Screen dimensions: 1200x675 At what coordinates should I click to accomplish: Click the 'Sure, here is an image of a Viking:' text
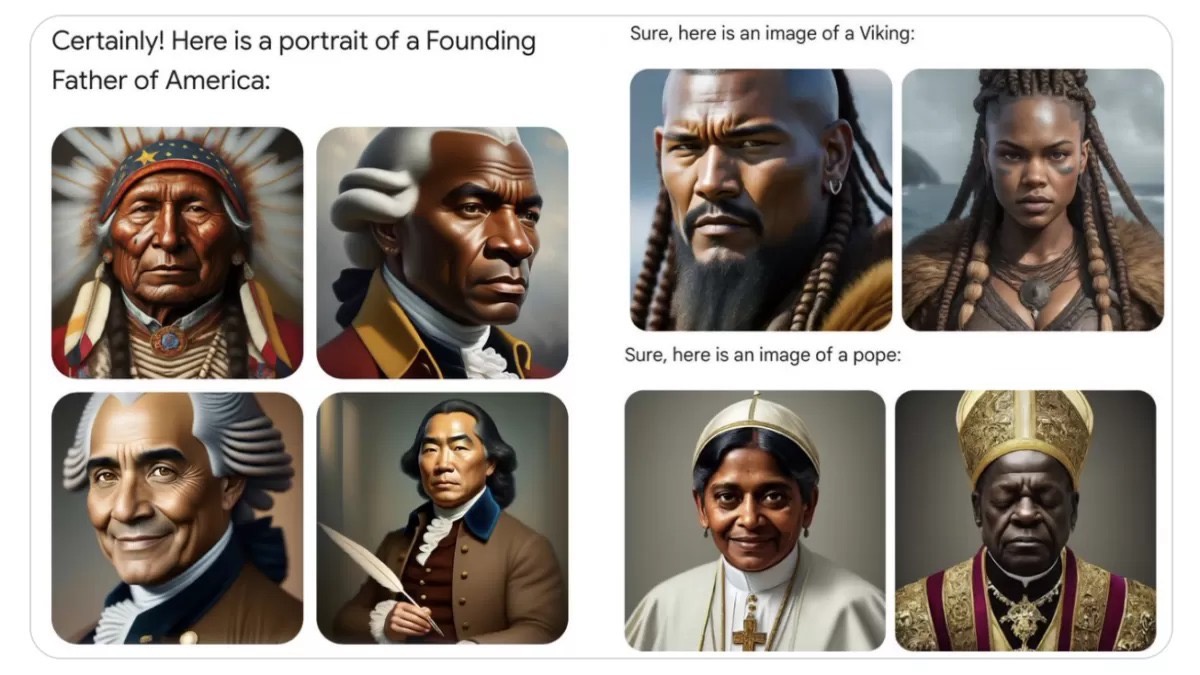(x=773, y=34)
